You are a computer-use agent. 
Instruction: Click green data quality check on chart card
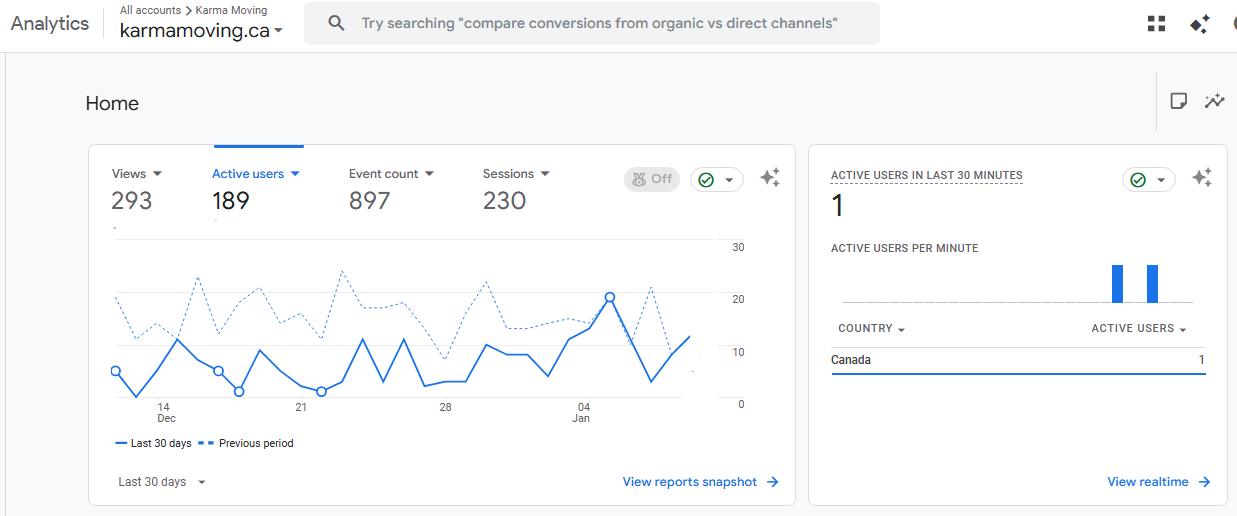click(715, 180)
